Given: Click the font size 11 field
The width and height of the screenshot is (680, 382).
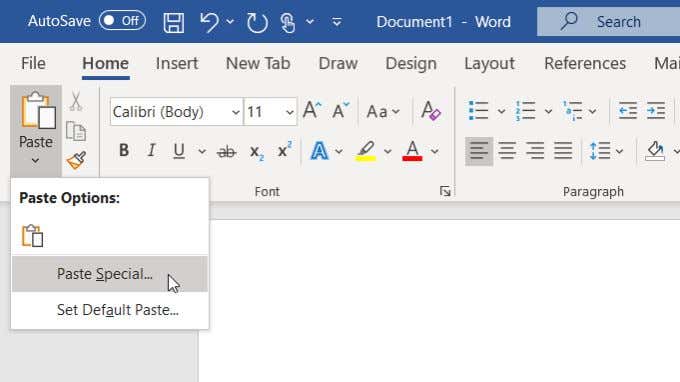Looking at the screenshot, I should [264, 112].
